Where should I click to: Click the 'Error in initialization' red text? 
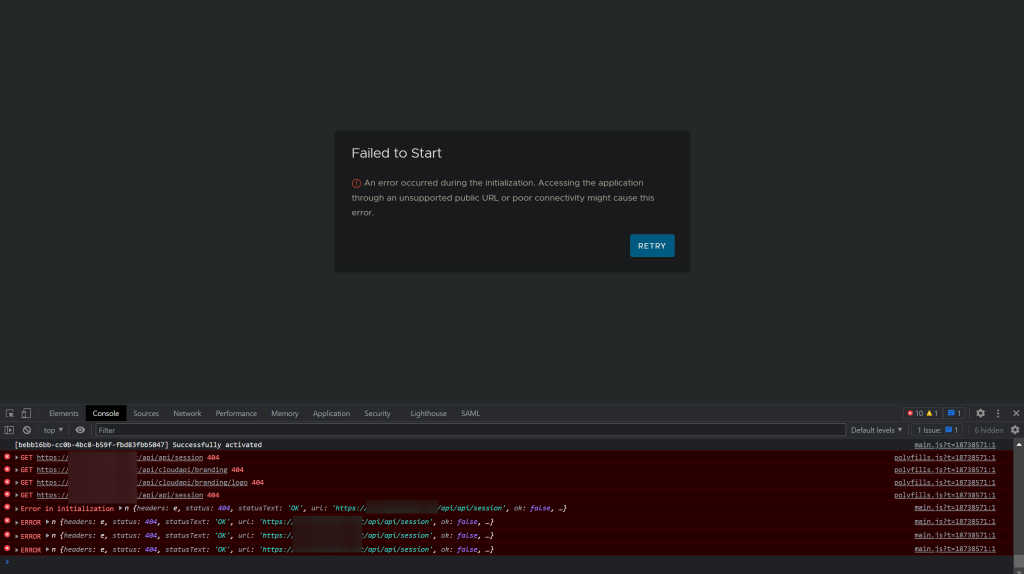coord(67,509)
